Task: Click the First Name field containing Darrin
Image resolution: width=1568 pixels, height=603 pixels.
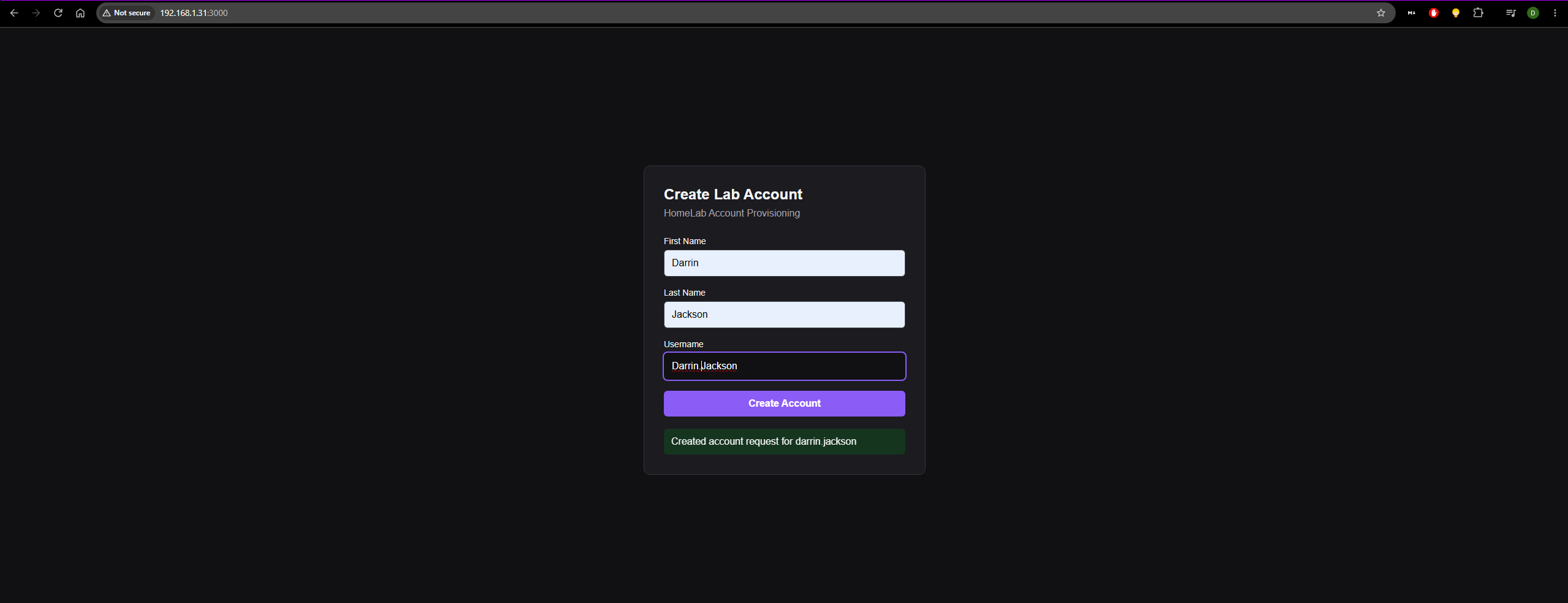Action: click(784, 263)
